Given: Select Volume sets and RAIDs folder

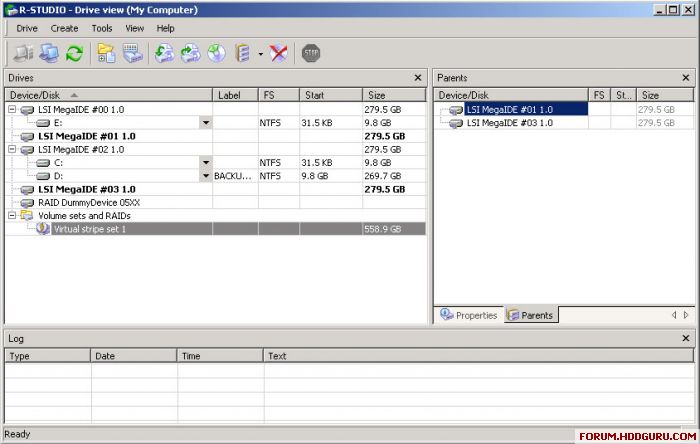Looking at the screenshot, I should click(84, 216).
